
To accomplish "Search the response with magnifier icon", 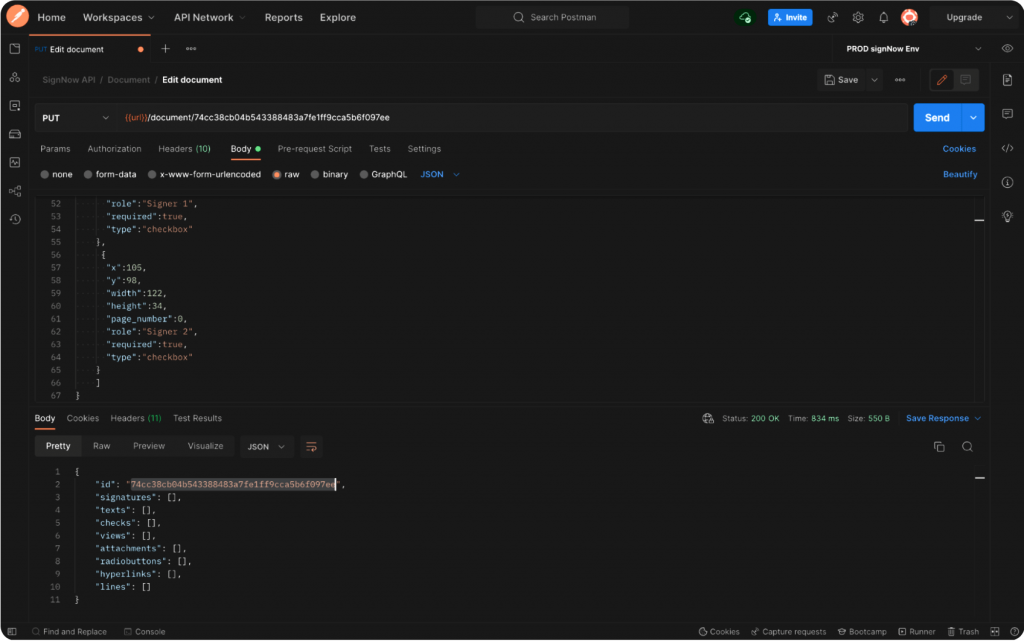I will 967,446.
